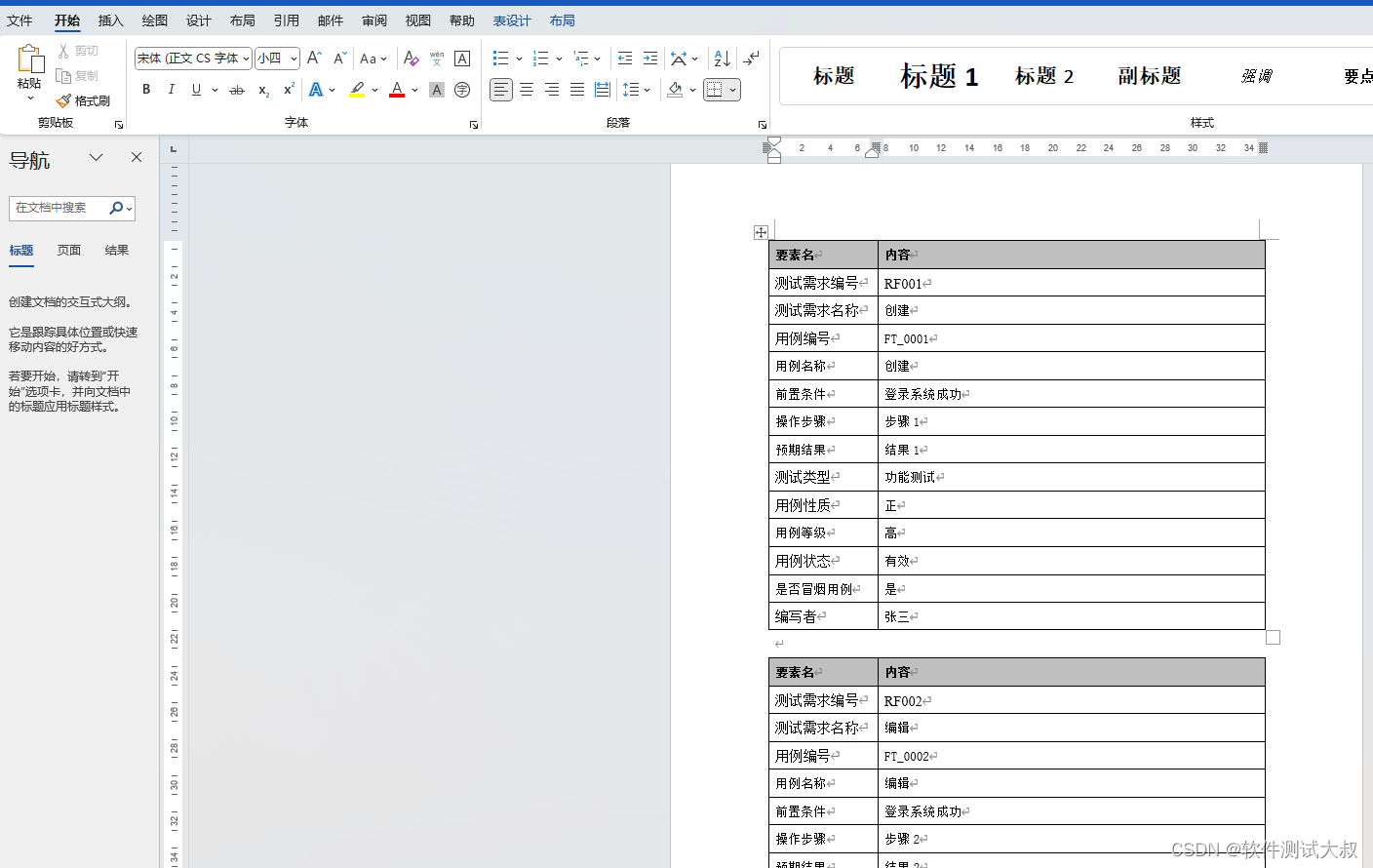Apply distributed alignment
Screen dimensions: 1373x868
603,90
